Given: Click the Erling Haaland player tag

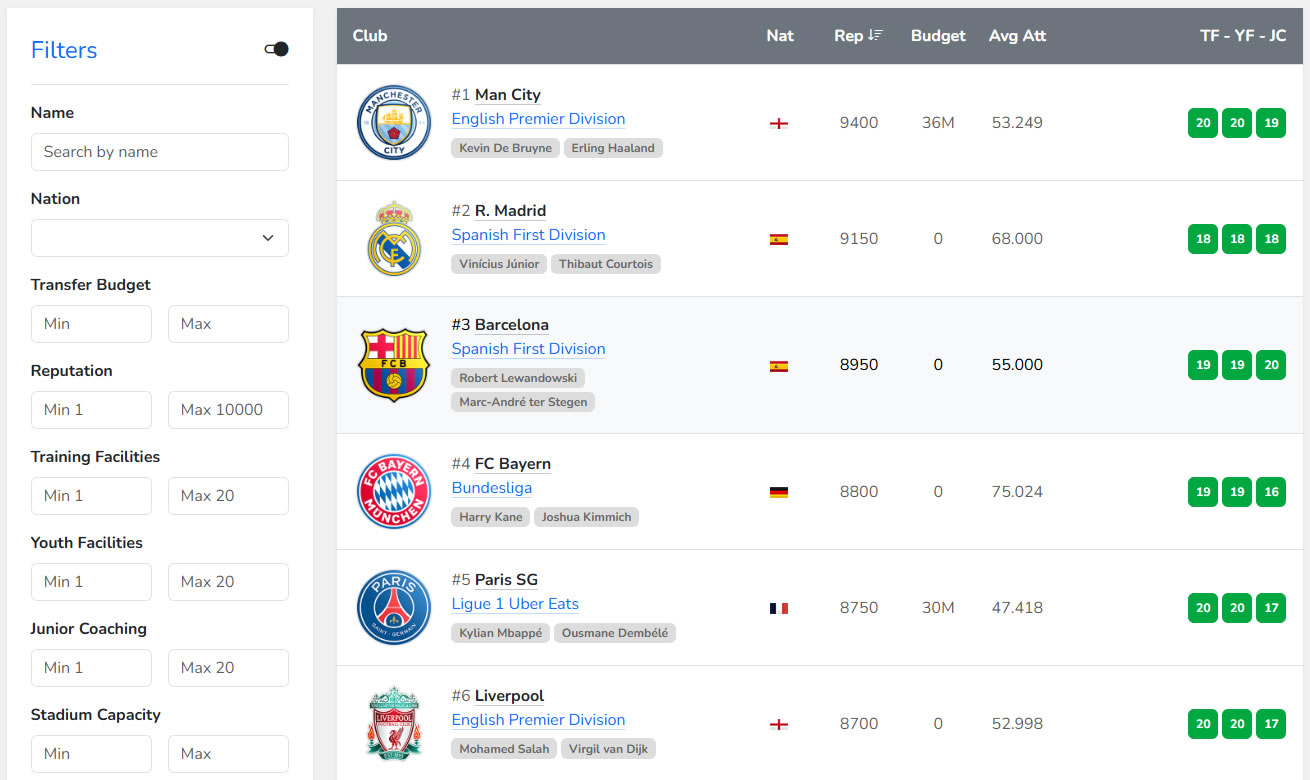Looking at the screenshot, I should pos(613,148).
